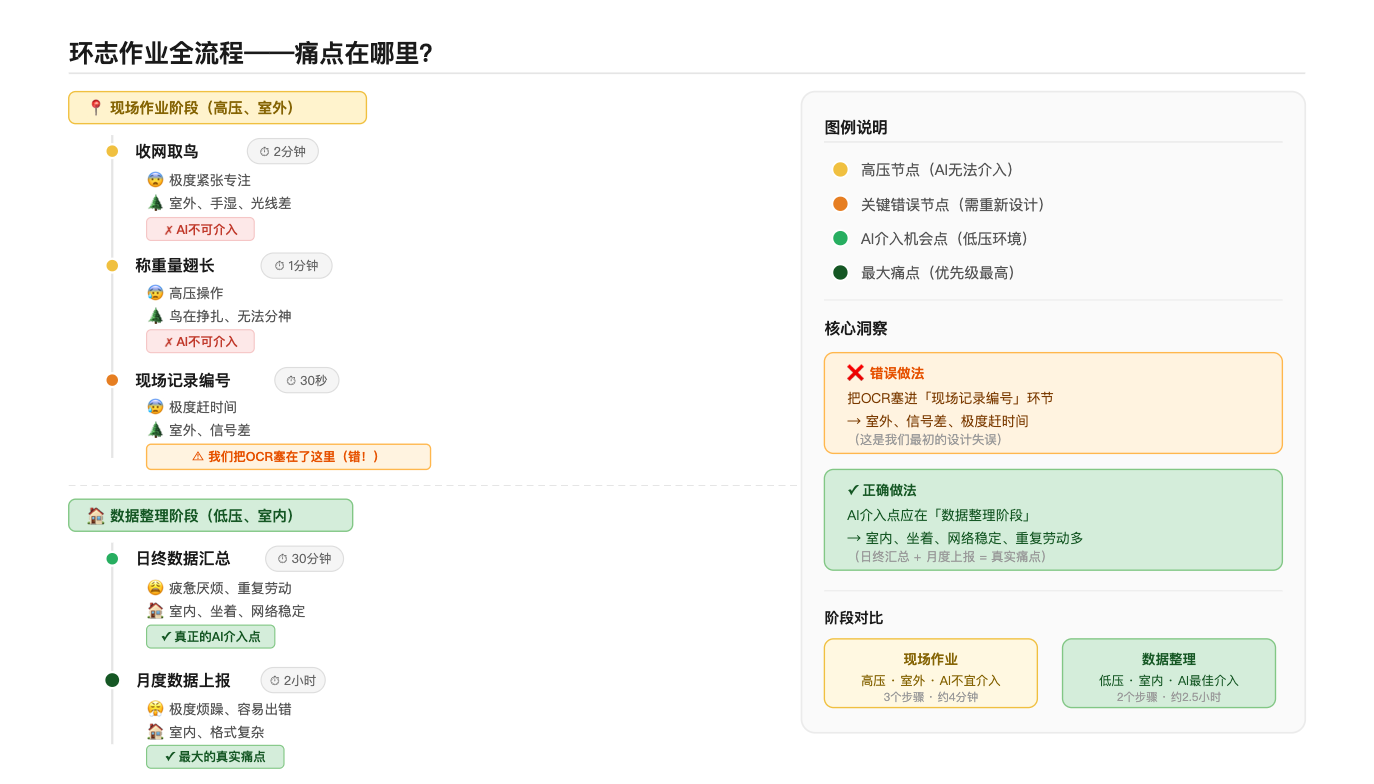Click the warning icon in OCR error badge

(198, 457)
